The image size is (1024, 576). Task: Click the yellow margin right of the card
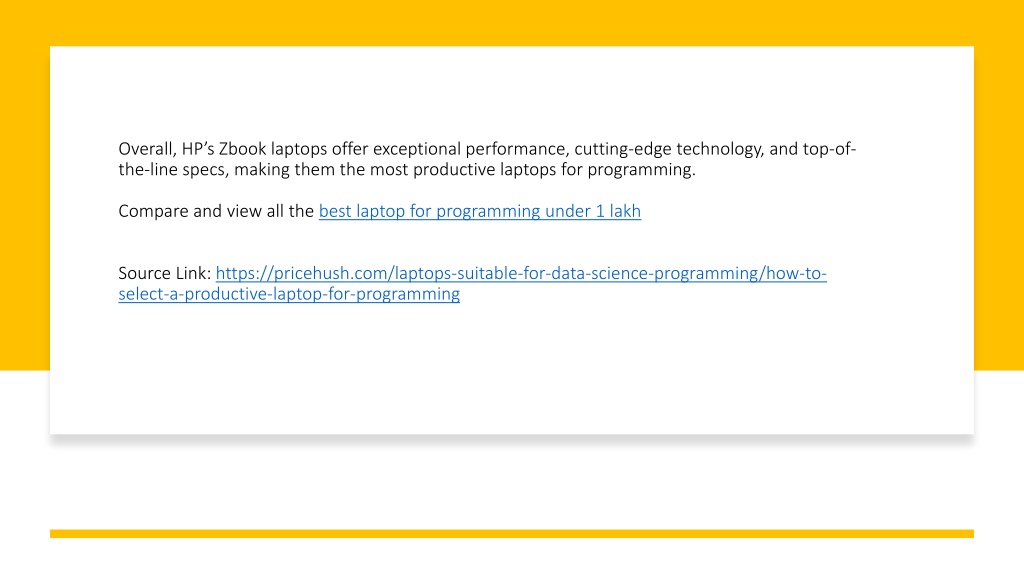point(999,208)
